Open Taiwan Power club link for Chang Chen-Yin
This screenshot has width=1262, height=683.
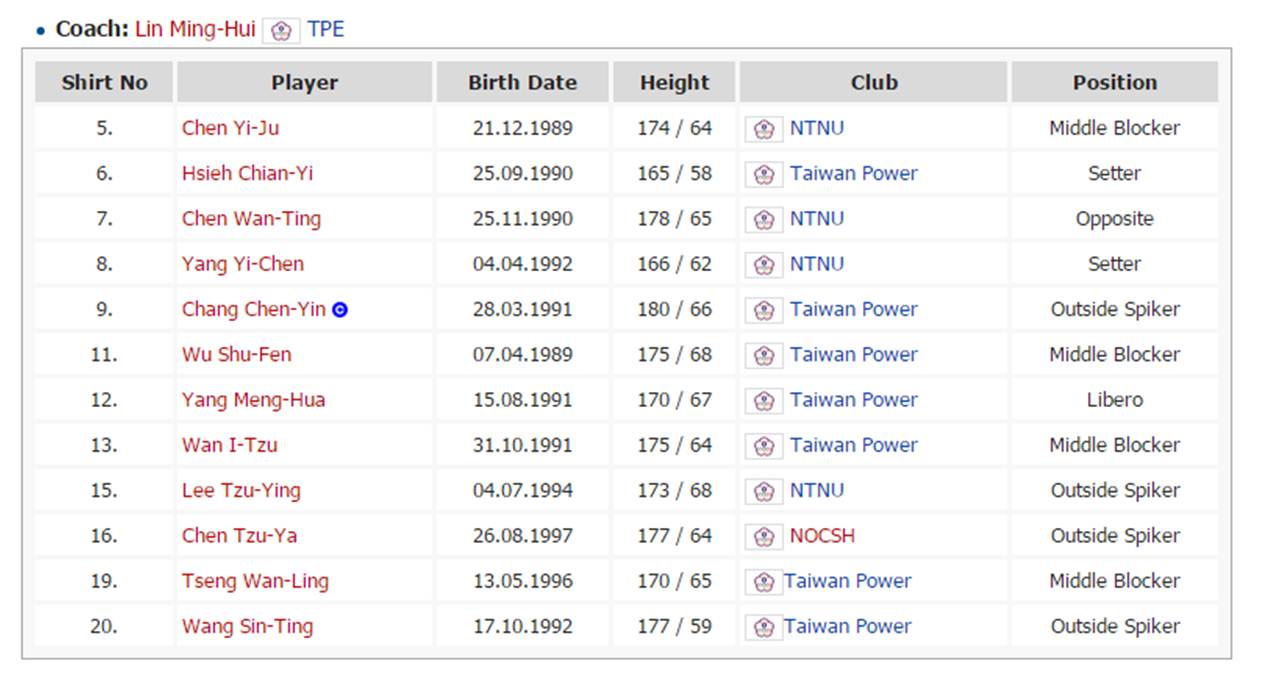pyautogui.click(x=854, y=309)
